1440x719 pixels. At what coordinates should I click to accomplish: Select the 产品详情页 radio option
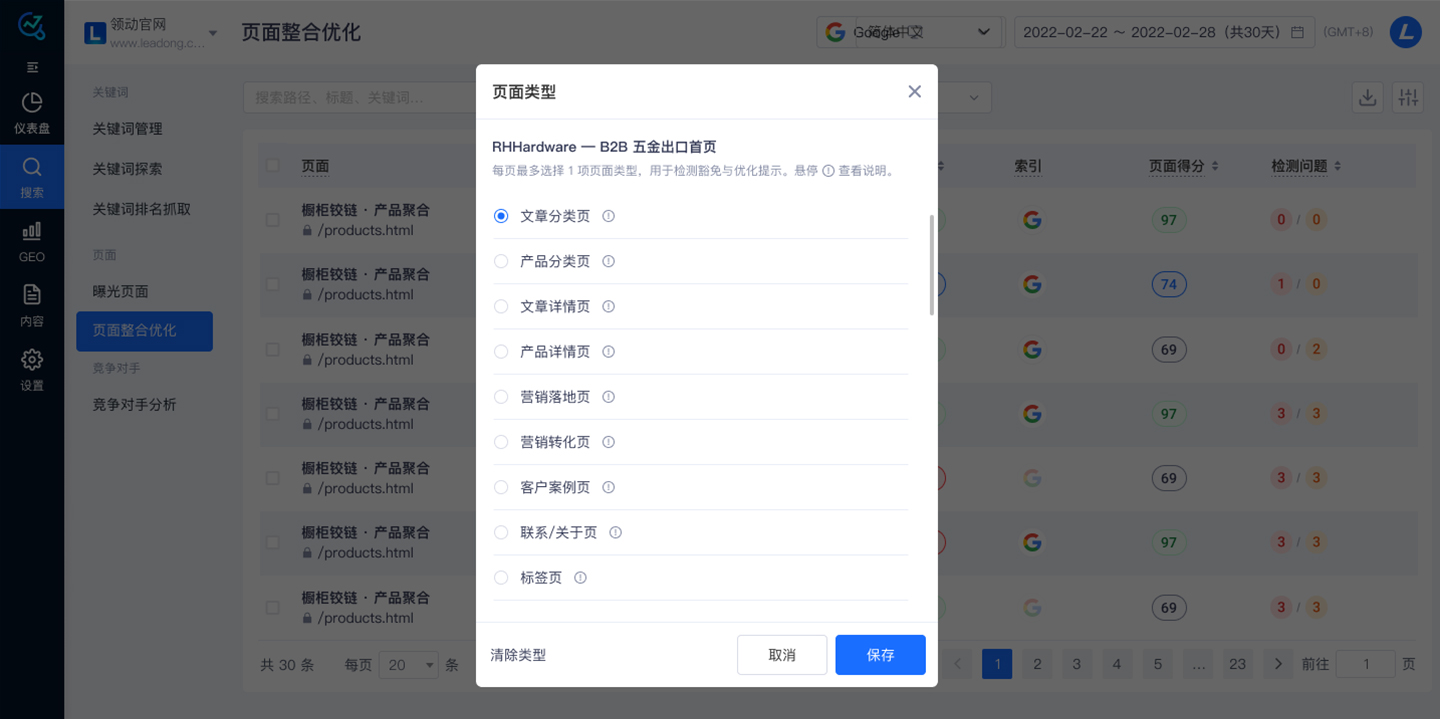coord(501,352)
